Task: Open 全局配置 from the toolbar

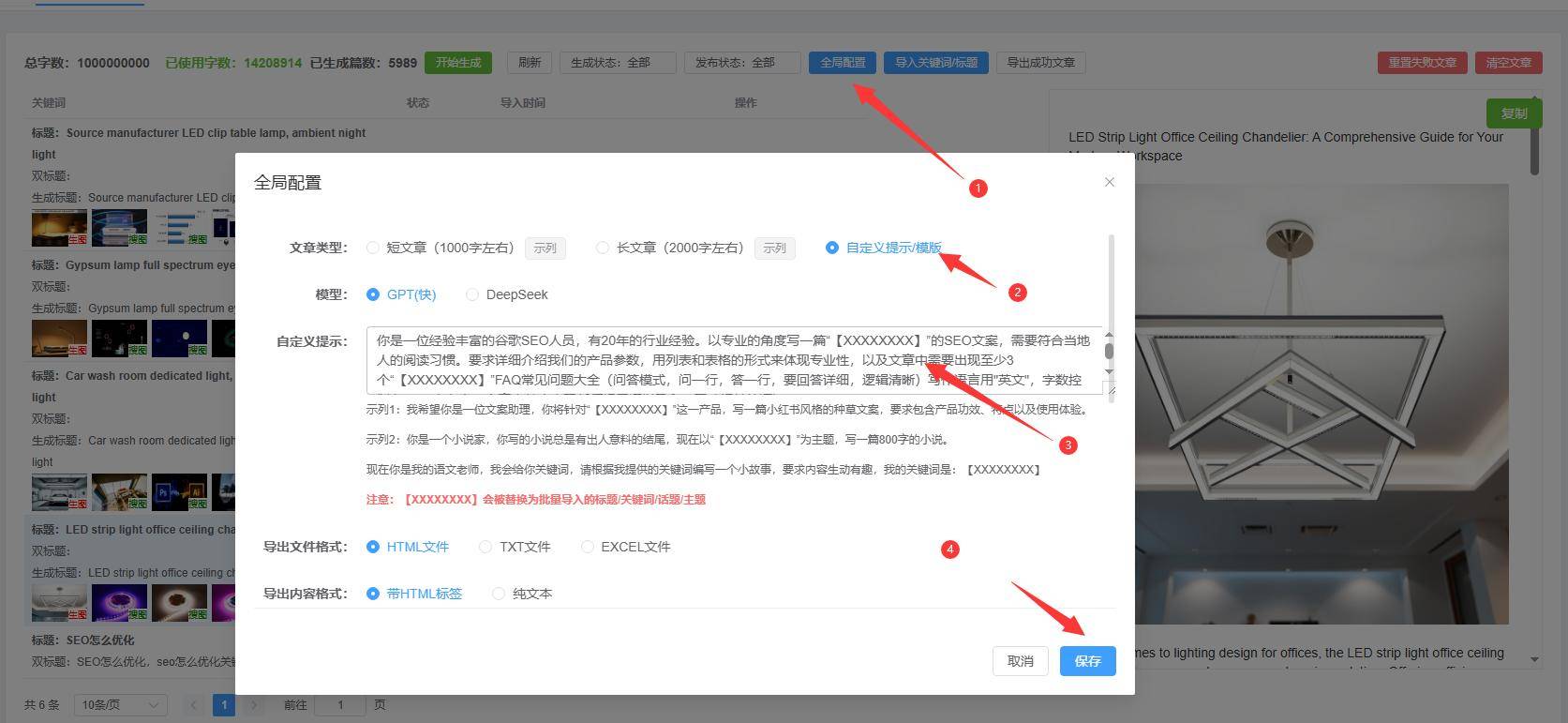Action: point(843,63)
